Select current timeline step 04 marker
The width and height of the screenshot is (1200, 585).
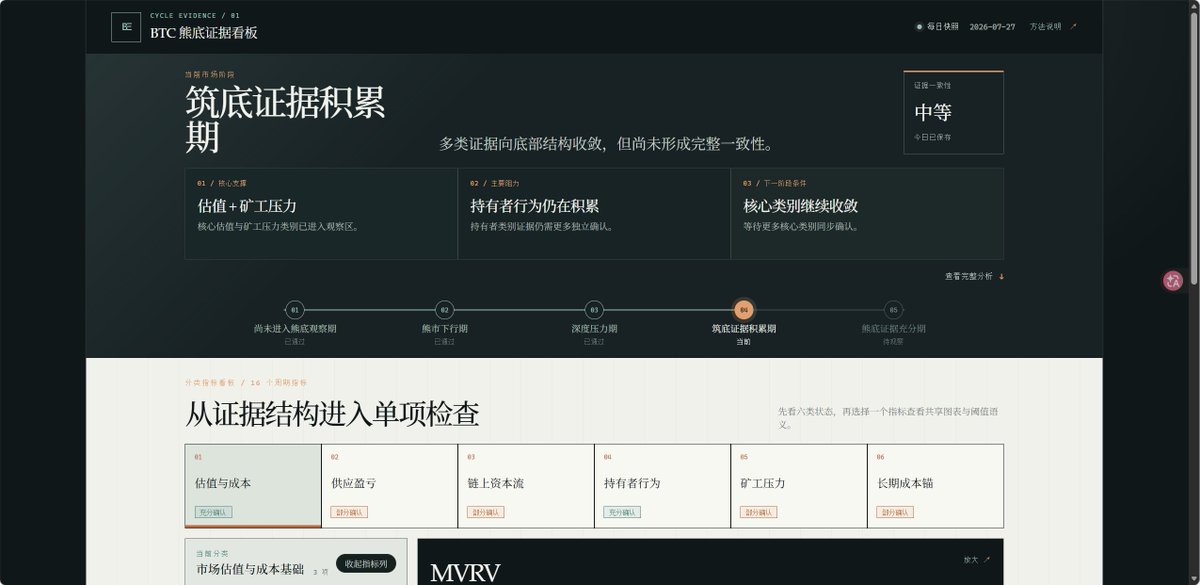[x=743, y=310]
